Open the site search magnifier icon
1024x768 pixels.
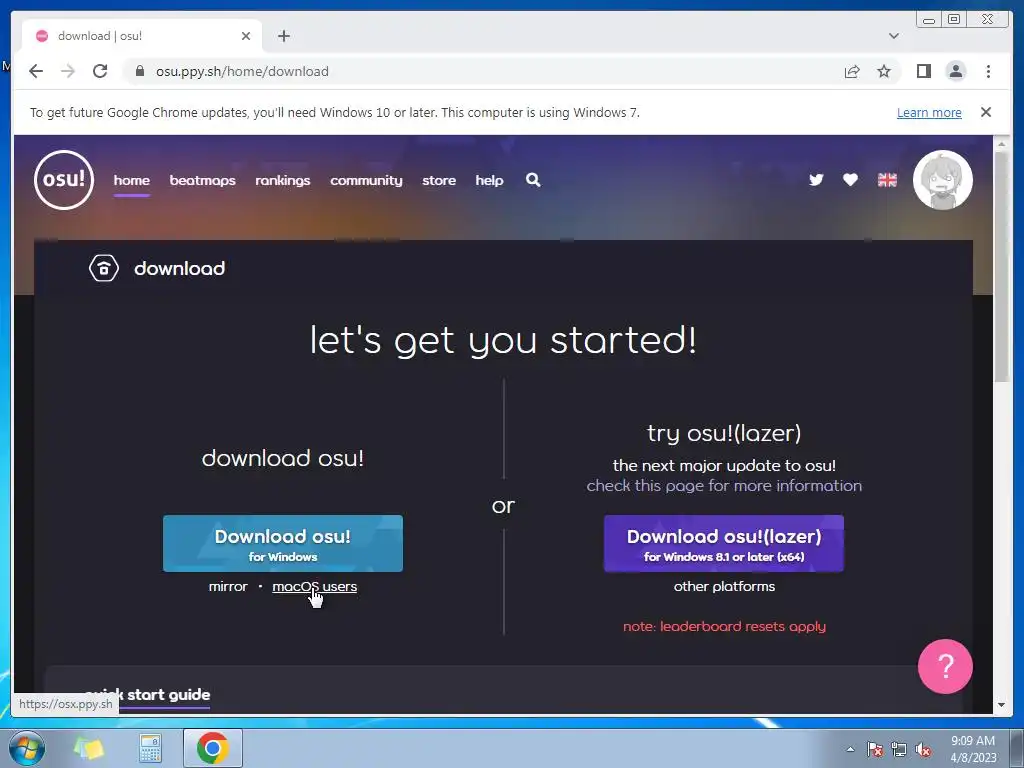[x=533, y=180]
